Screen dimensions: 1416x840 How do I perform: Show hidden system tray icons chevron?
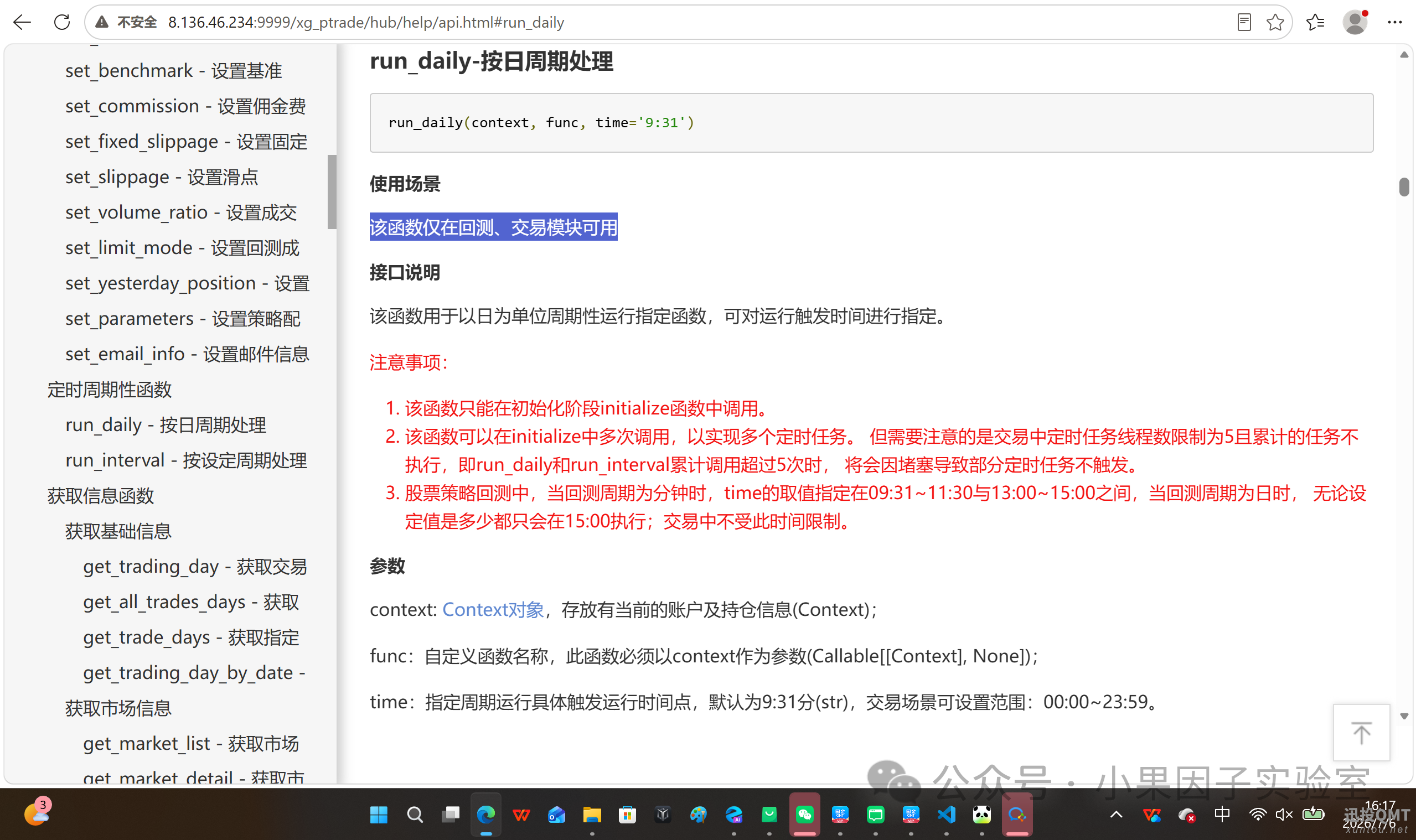pos(1116,815)
